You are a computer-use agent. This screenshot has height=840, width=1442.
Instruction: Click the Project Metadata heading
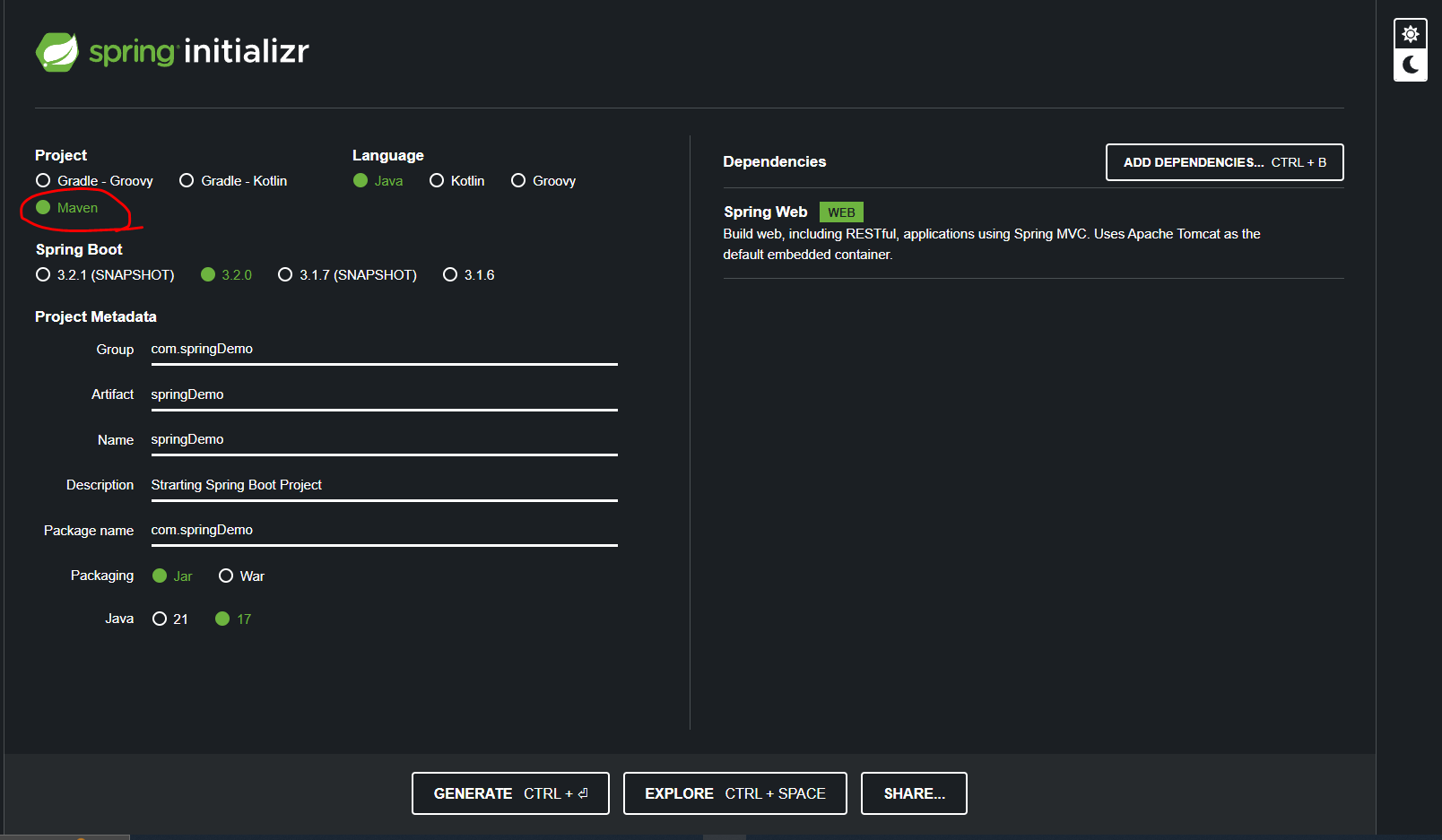tap(96, 317)
